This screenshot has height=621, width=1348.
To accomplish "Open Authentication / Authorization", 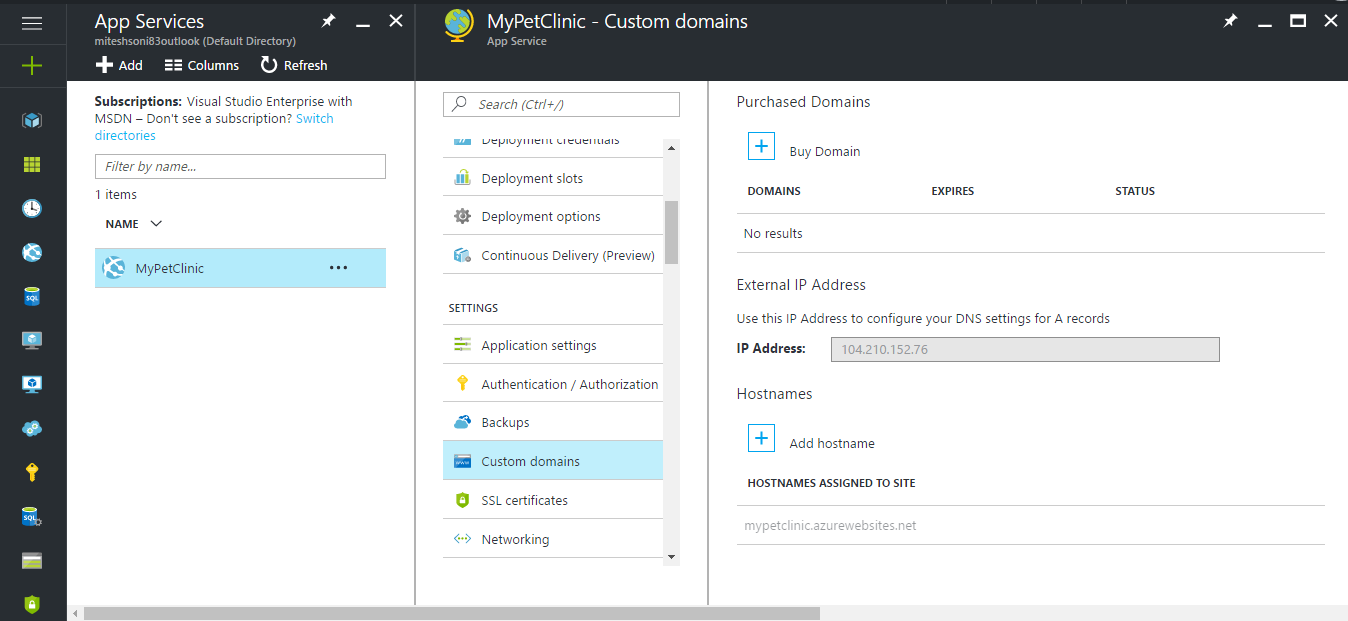I will 553,384.
